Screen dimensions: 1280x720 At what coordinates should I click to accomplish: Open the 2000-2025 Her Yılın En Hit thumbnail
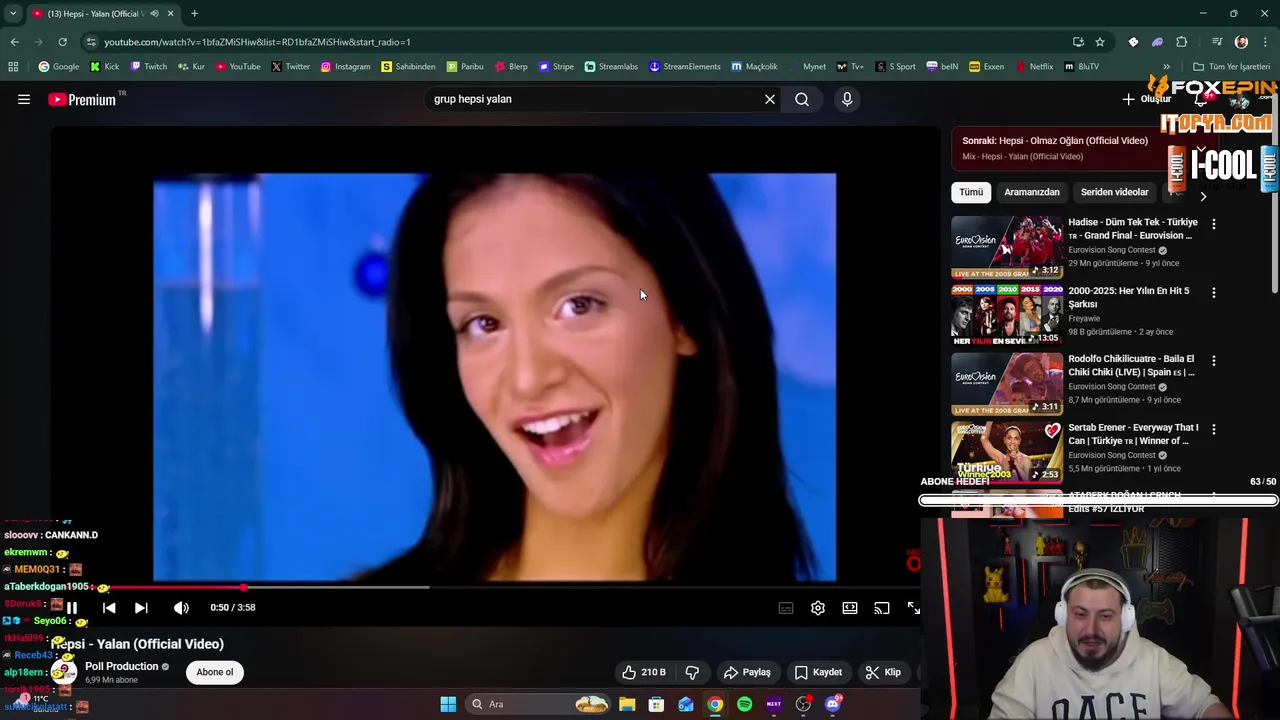point(1007,315)
